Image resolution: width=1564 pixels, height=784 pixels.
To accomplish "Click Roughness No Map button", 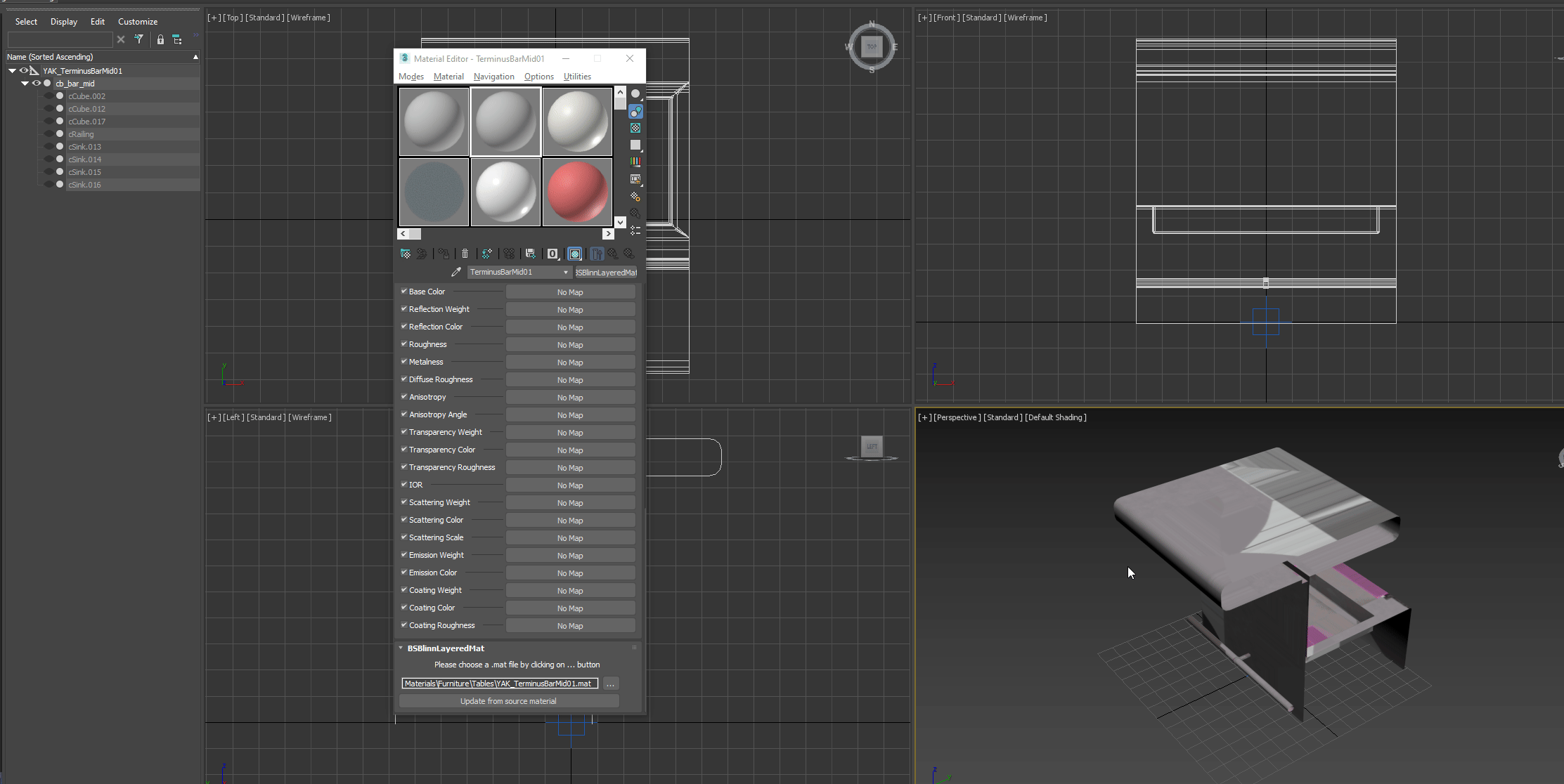I will tap(570, 345).
